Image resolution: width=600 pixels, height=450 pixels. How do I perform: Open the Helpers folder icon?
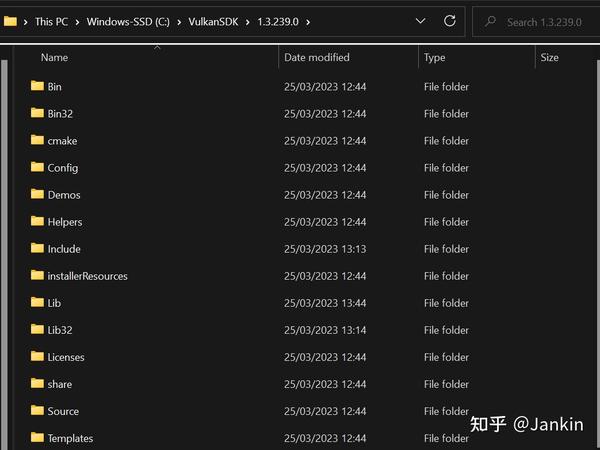tap(37, 221)
